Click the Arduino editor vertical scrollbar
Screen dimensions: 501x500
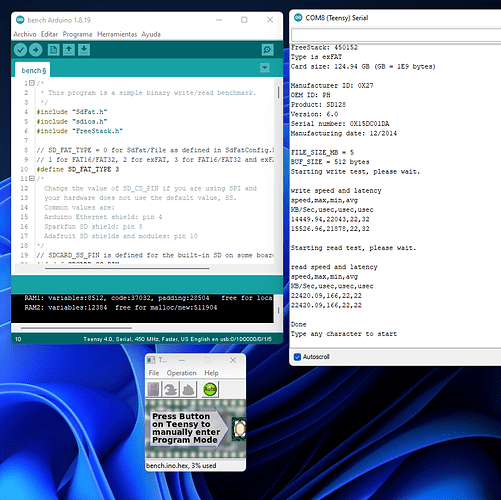[x=278, y=92]
